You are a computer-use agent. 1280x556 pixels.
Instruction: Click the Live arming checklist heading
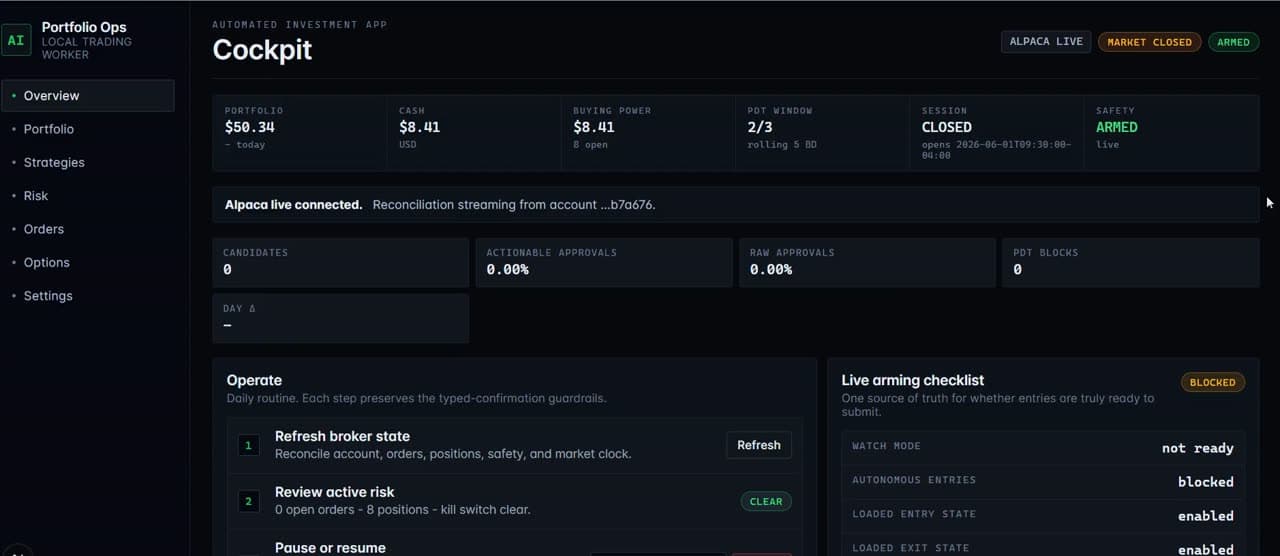tap(912, 380)
